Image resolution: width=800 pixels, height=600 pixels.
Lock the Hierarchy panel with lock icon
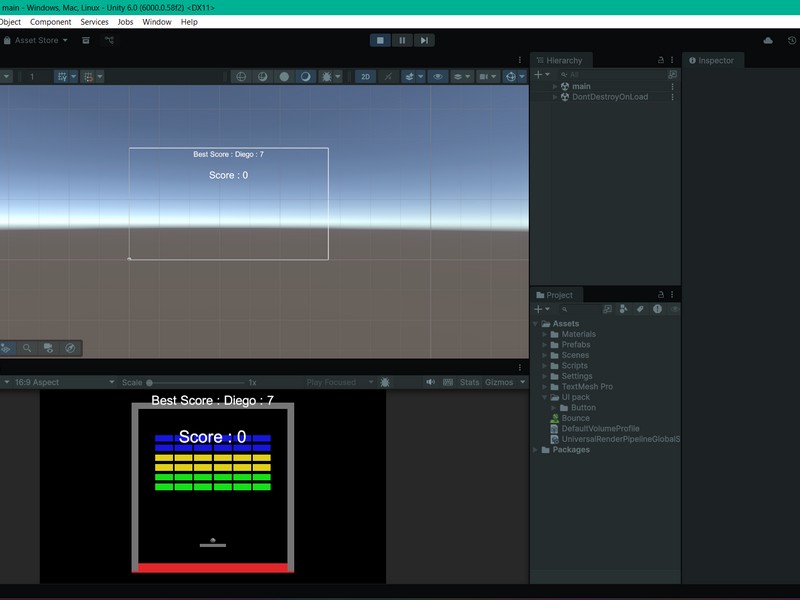tap(660, 60)
